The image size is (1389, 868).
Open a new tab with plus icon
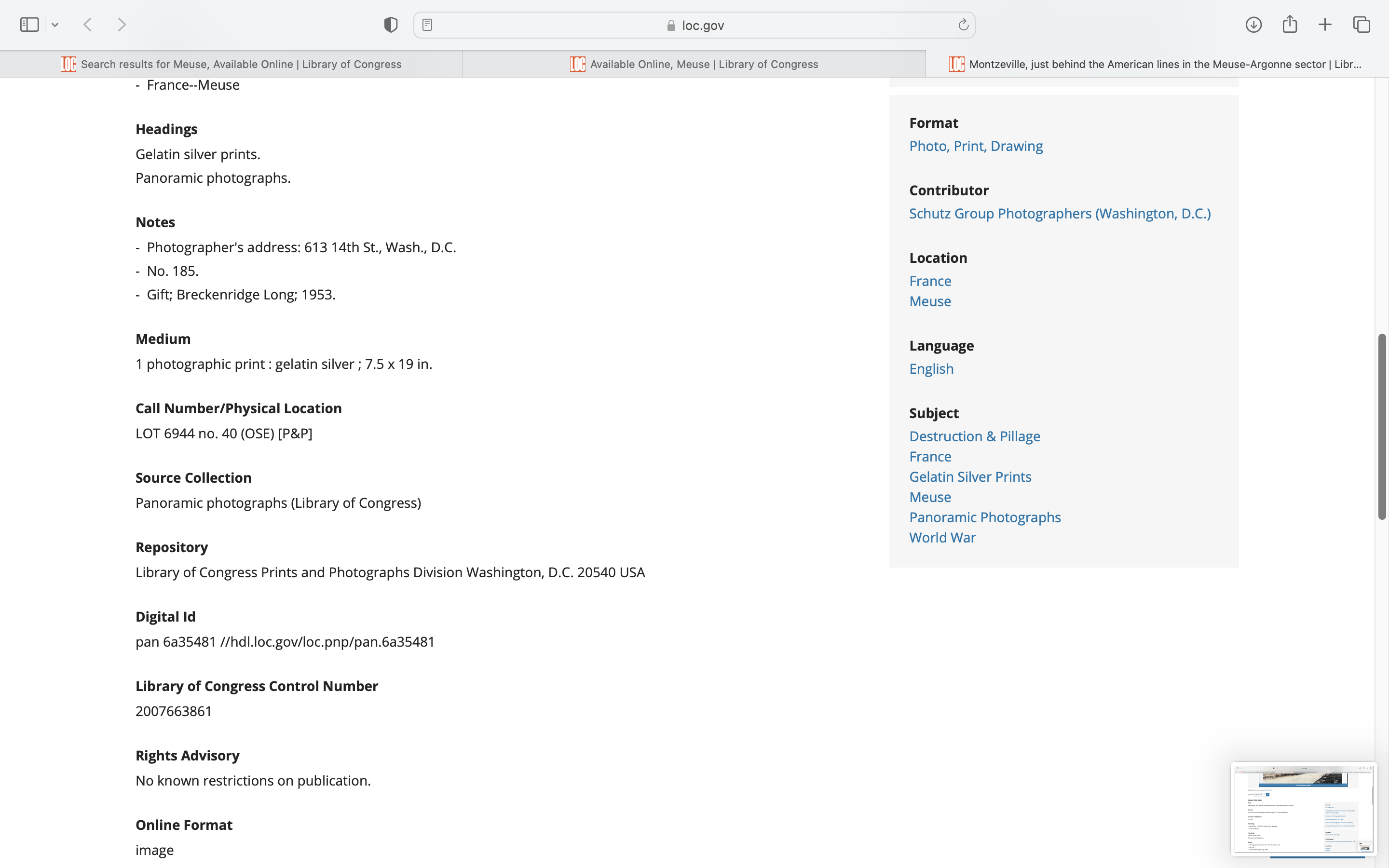[x=1325, y=25]
